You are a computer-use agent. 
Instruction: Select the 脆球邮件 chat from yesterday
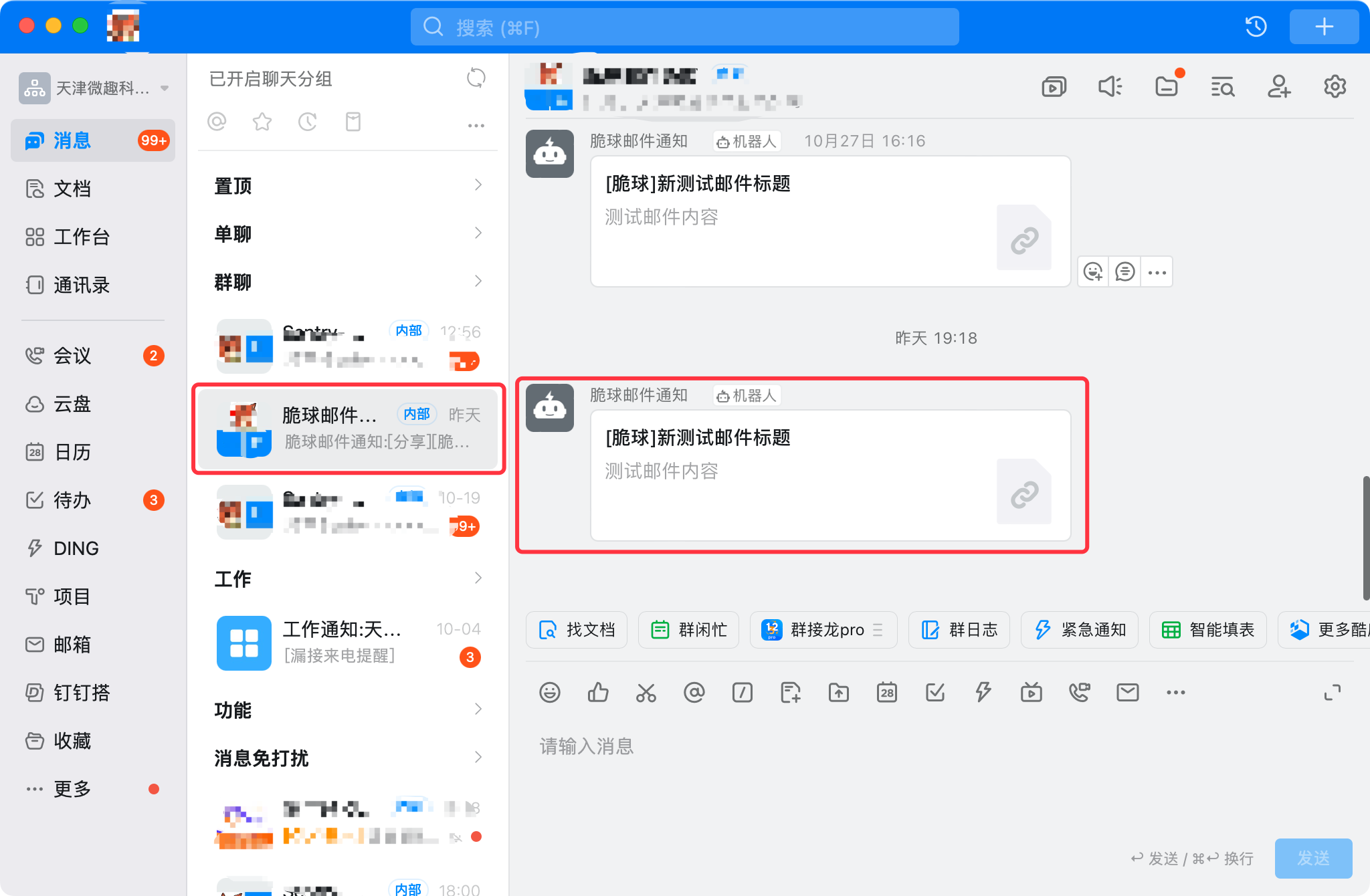click(x=348, y=429)
